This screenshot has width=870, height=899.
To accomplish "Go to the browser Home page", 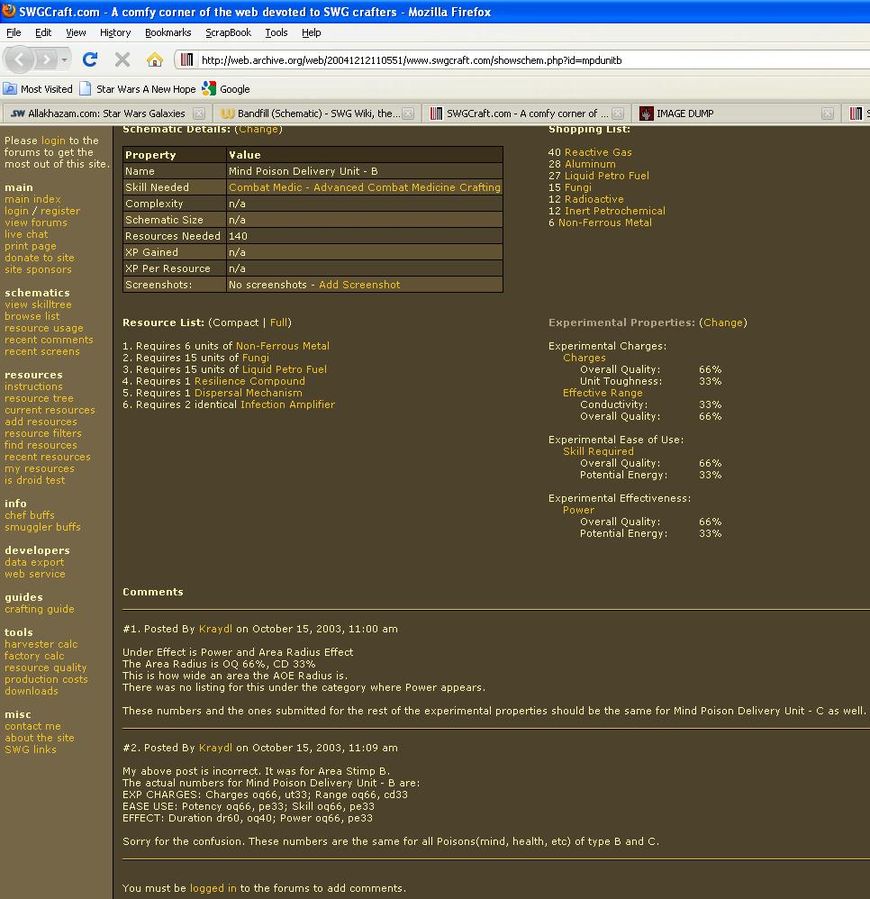I will pyautogui.click(x=154, y=60).
